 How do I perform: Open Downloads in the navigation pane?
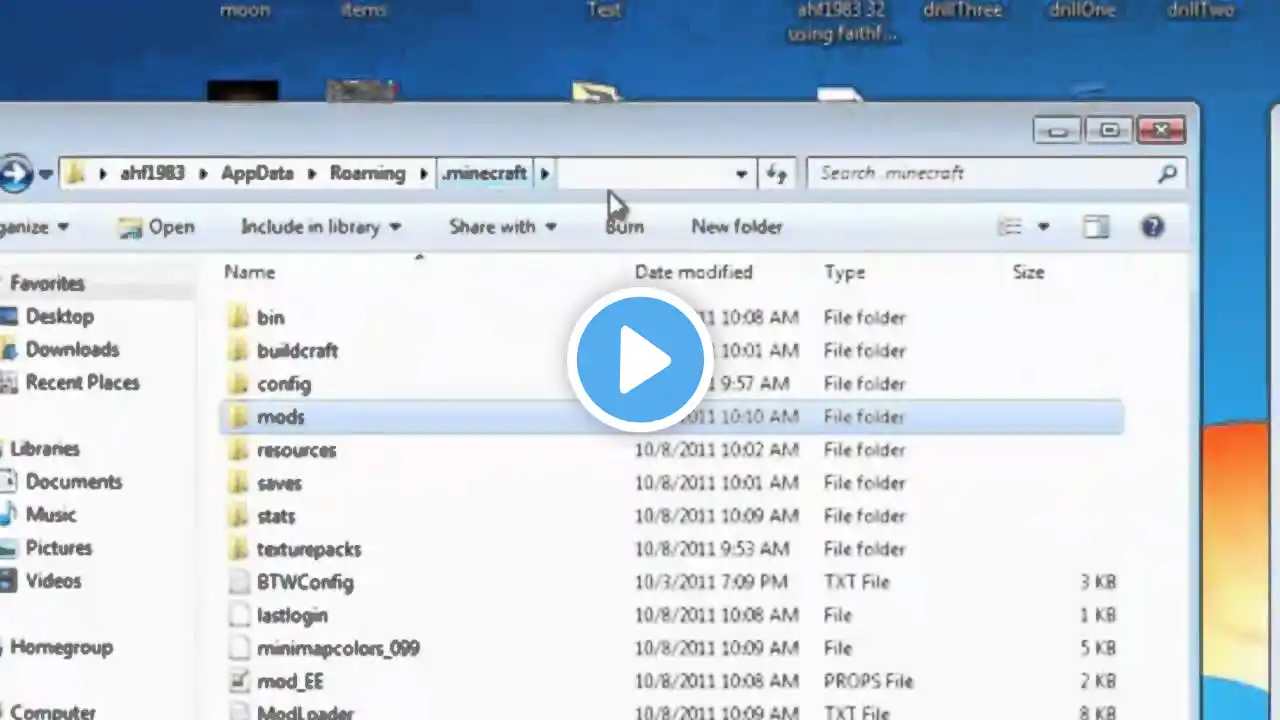click(x=72, y=350)
